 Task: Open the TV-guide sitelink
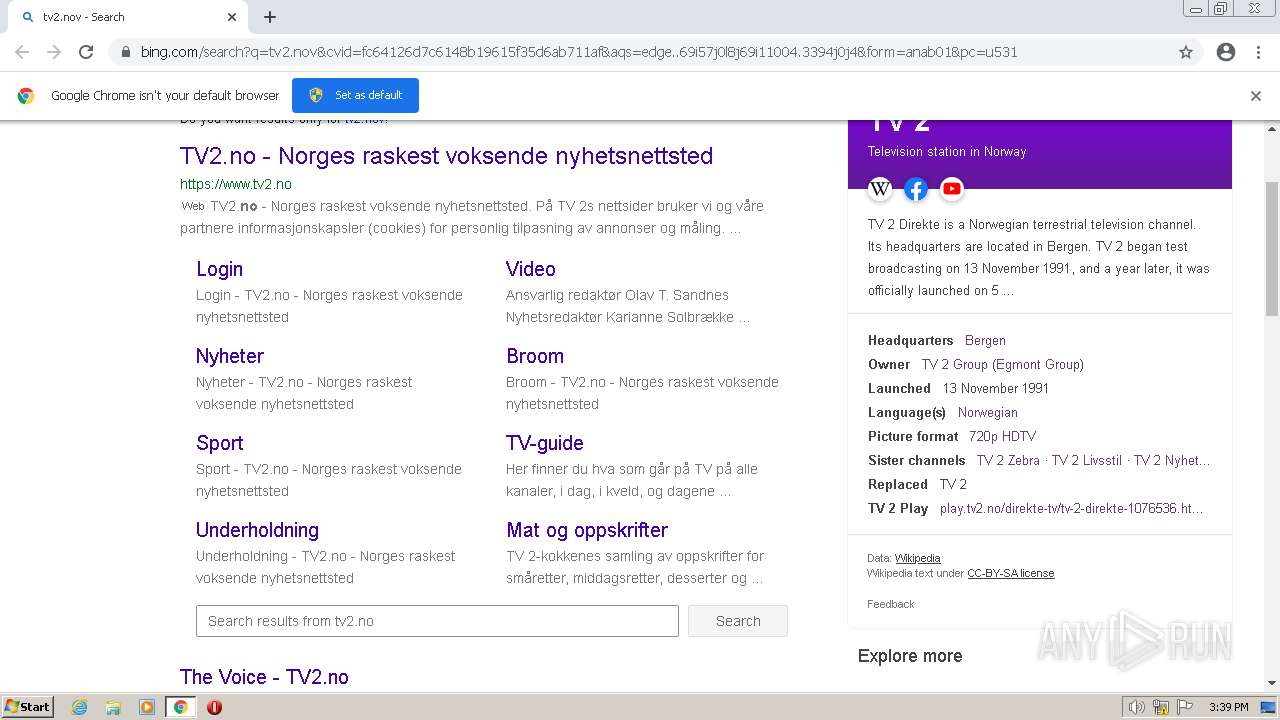point(545,443)
